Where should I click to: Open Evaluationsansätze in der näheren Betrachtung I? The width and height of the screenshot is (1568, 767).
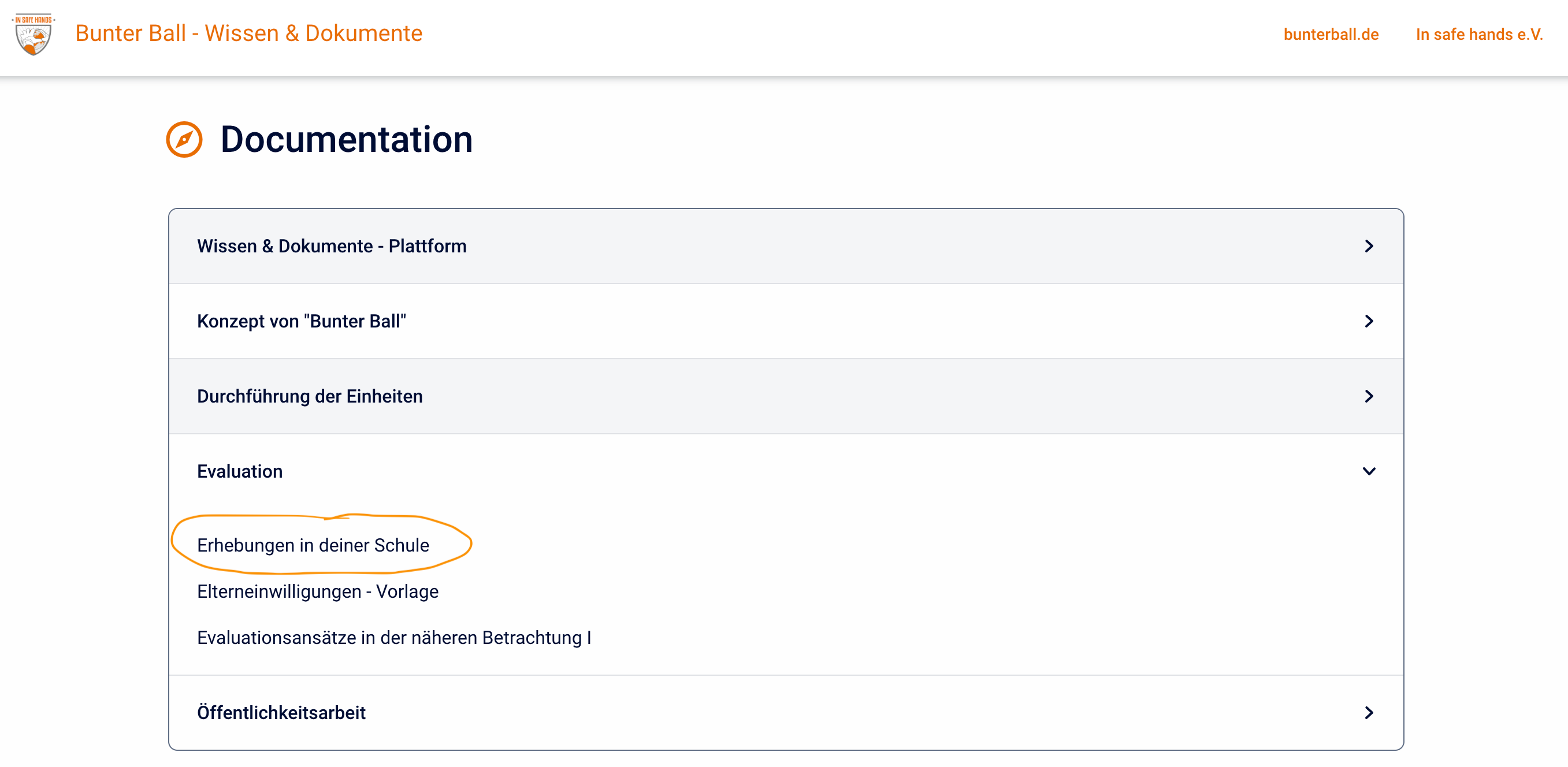394,638
